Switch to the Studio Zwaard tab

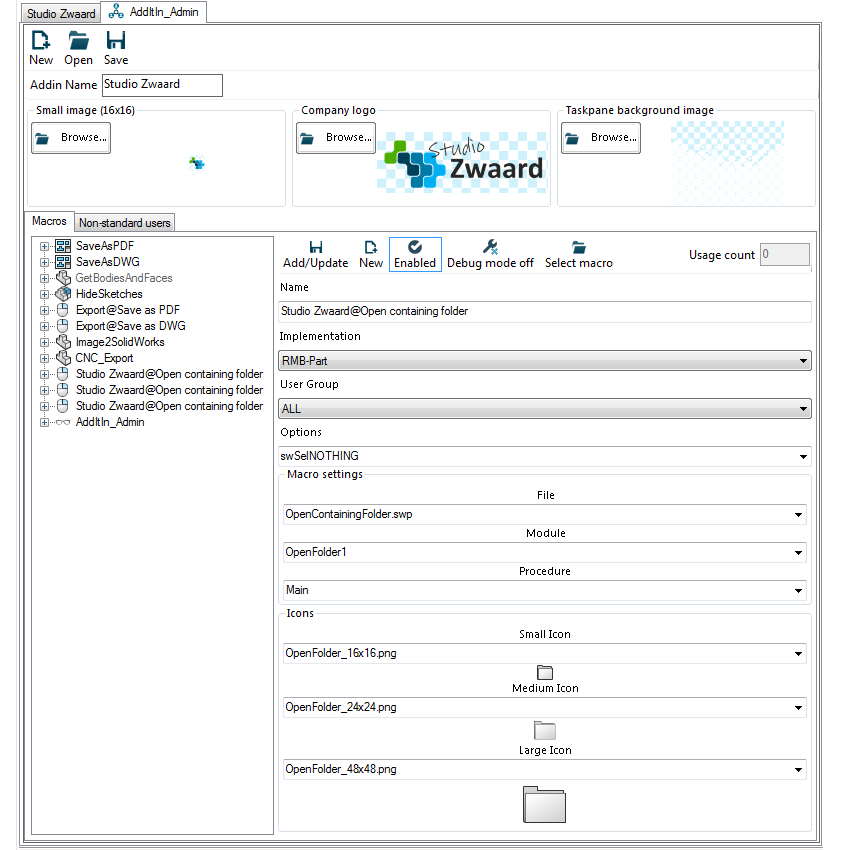61,14
